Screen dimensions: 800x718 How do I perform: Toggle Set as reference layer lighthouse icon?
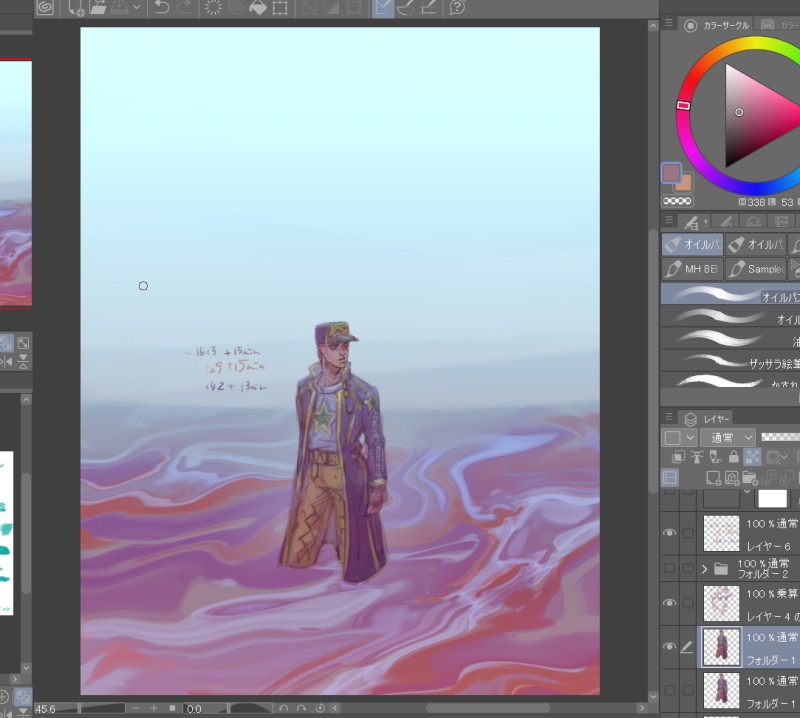696,457
